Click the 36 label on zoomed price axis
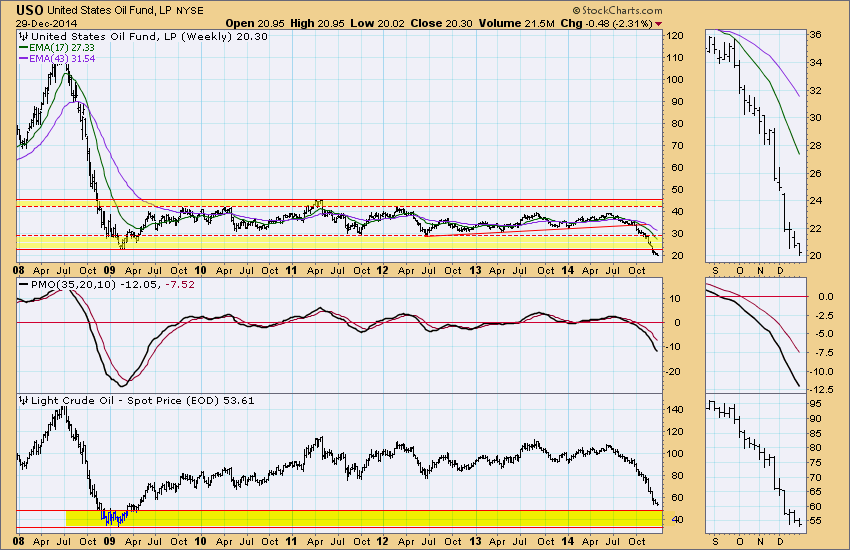The image size is (850, 550). [815, 35]
